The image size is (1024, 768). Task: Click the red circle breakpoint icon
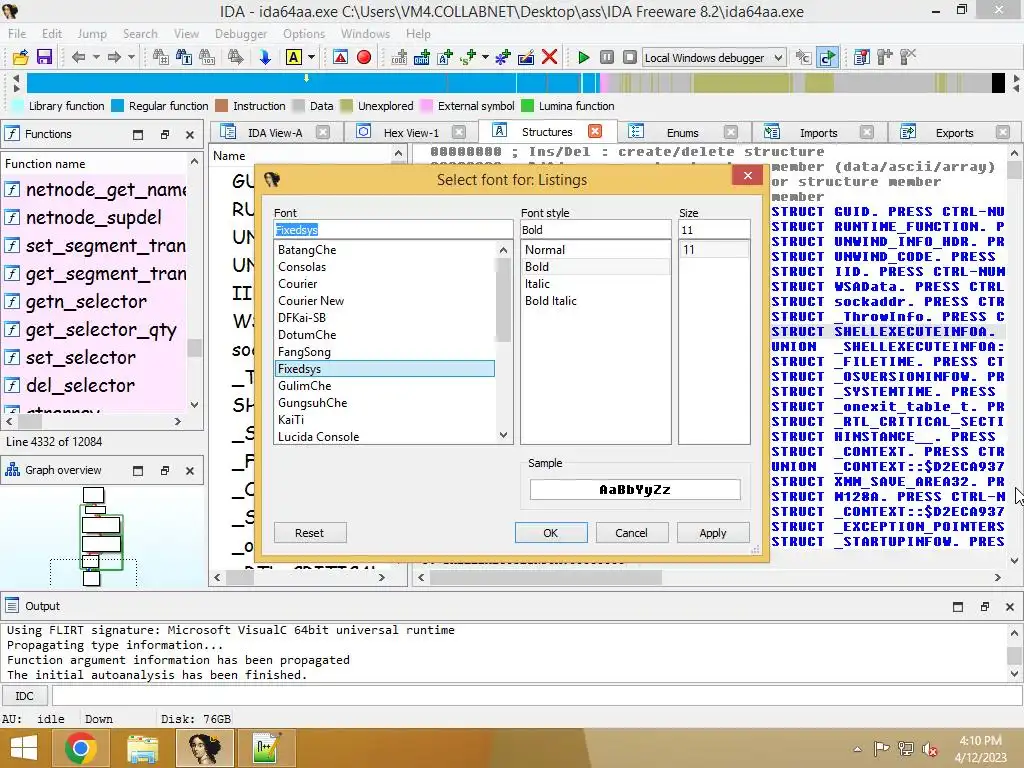point(364,57)
